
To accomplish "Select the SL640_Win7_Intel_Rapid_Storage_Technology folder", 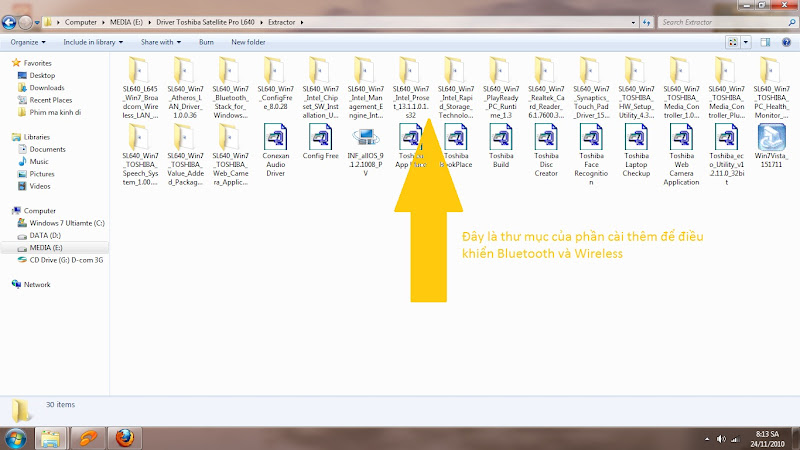I will [x=456, y=88].
